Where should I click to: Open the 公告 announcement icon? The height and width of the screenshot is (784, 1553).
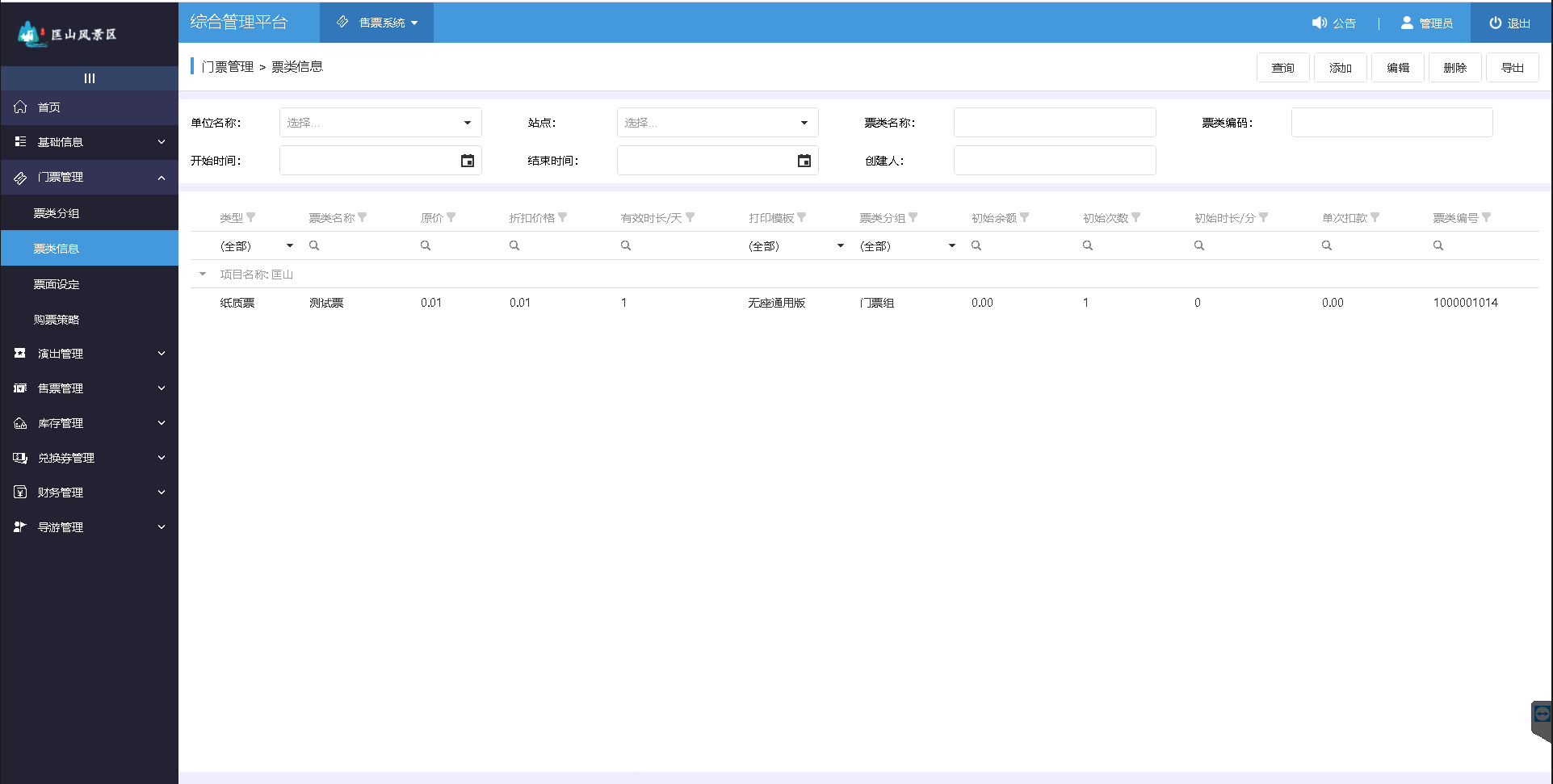(x=1320, y=23)
